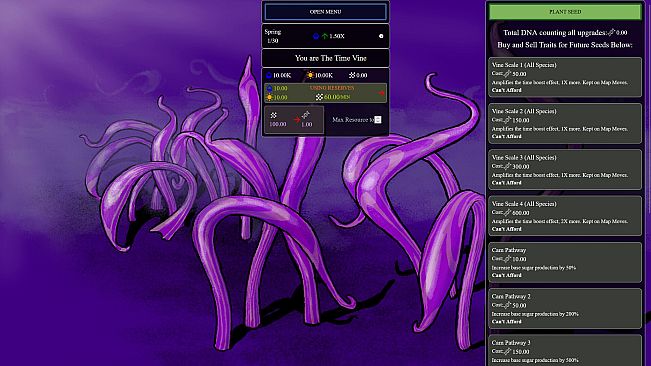Viewport: 651px width, 366px height.
Task: Click the sun icon showing 10.00K
Action: (x=310, y=75)
